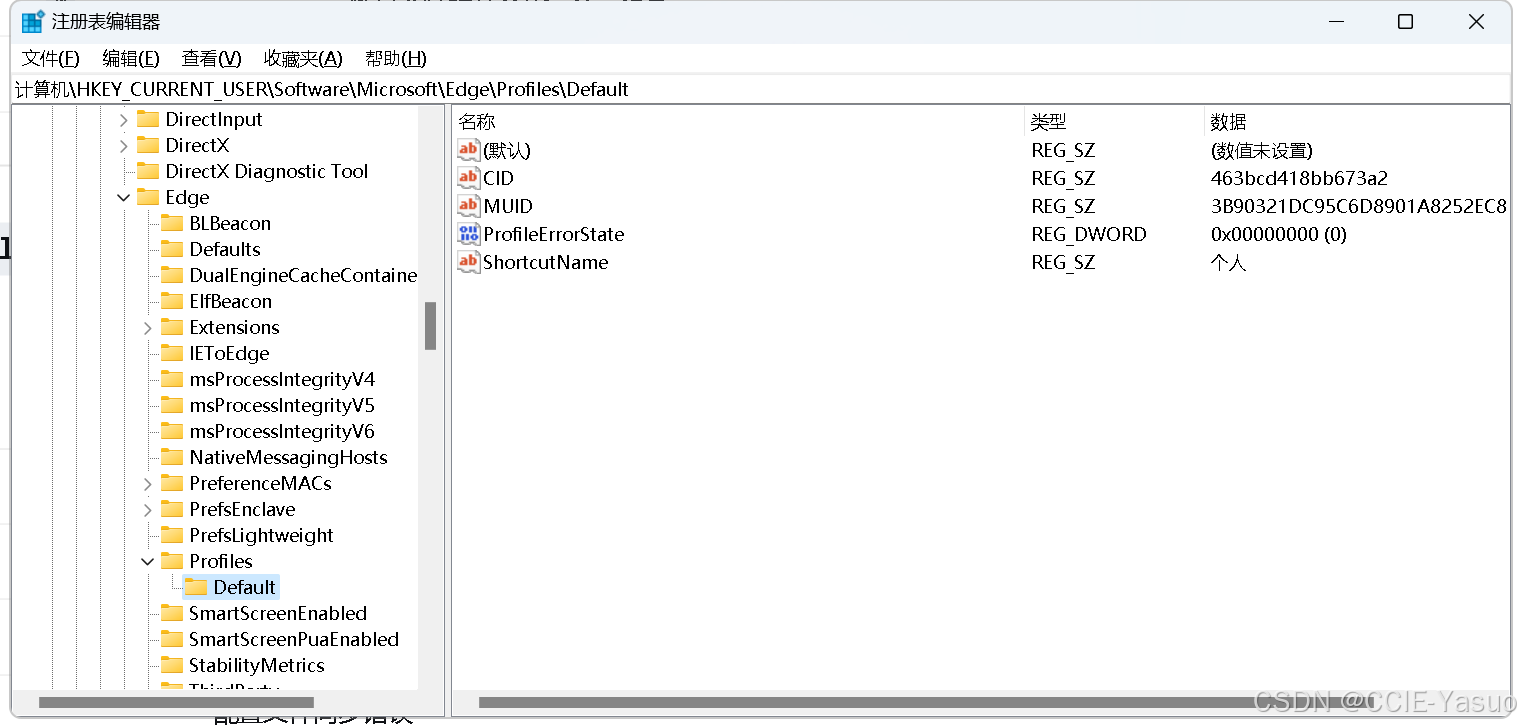This screenshot has width=1521, height=728.
Task: Expand the DirectInput key
Action: [x=124, y=120]
